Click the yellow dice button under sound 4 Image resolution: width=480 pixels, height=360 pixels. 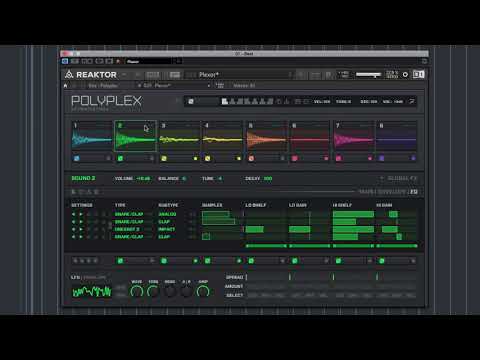click(x=207, y=158)
